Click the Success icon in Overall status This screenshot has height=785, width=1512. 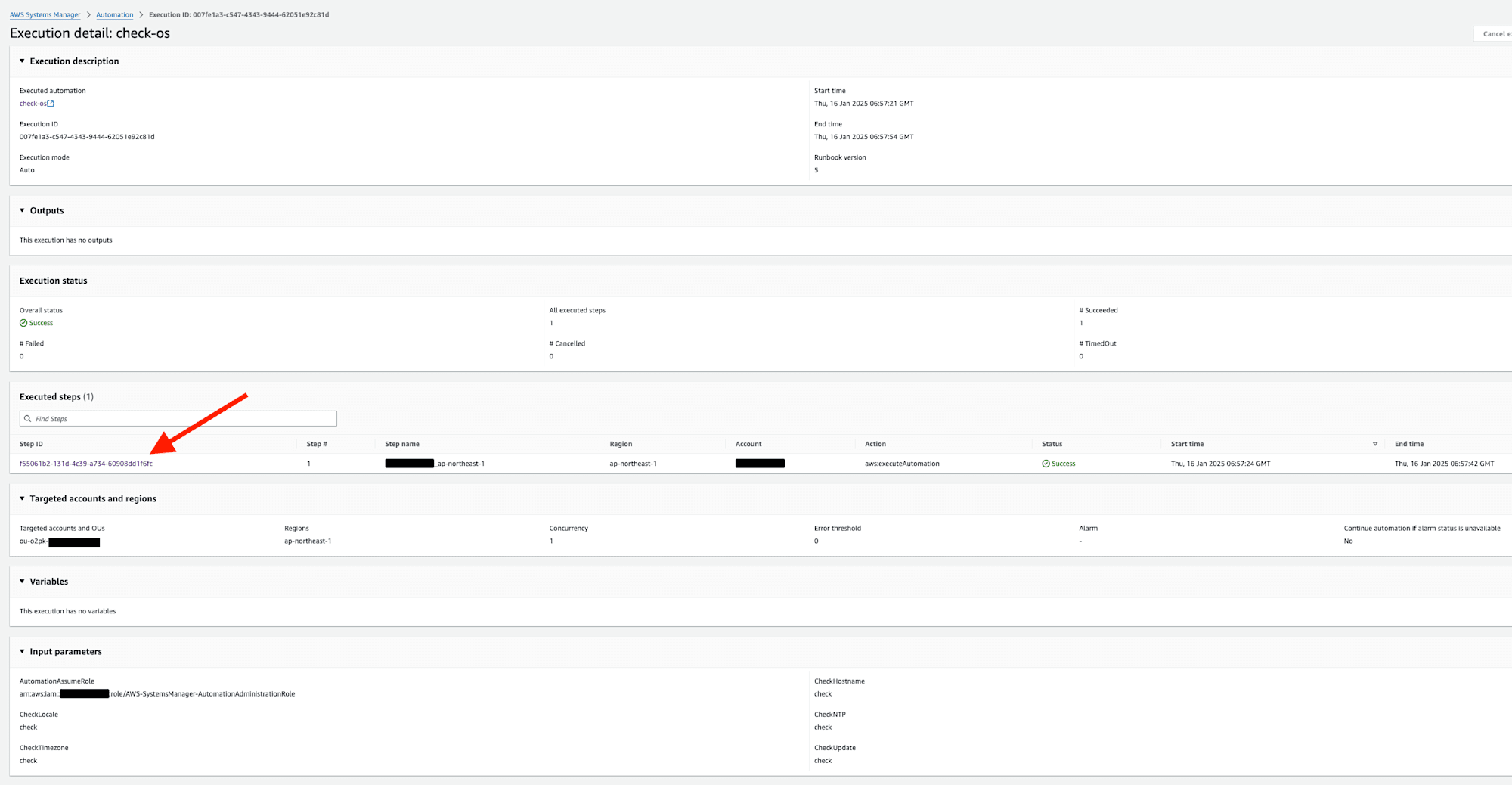(23, 324)
